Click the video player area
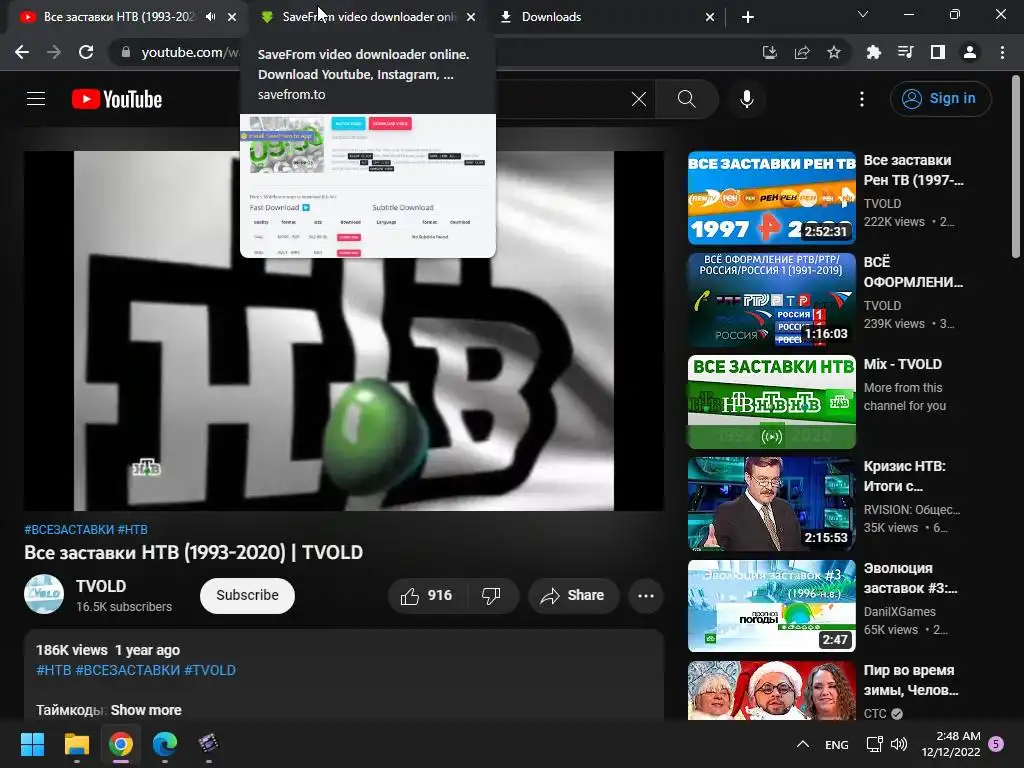The width and height of the screenshot is (1024, 768). click(x=344, y=330)
